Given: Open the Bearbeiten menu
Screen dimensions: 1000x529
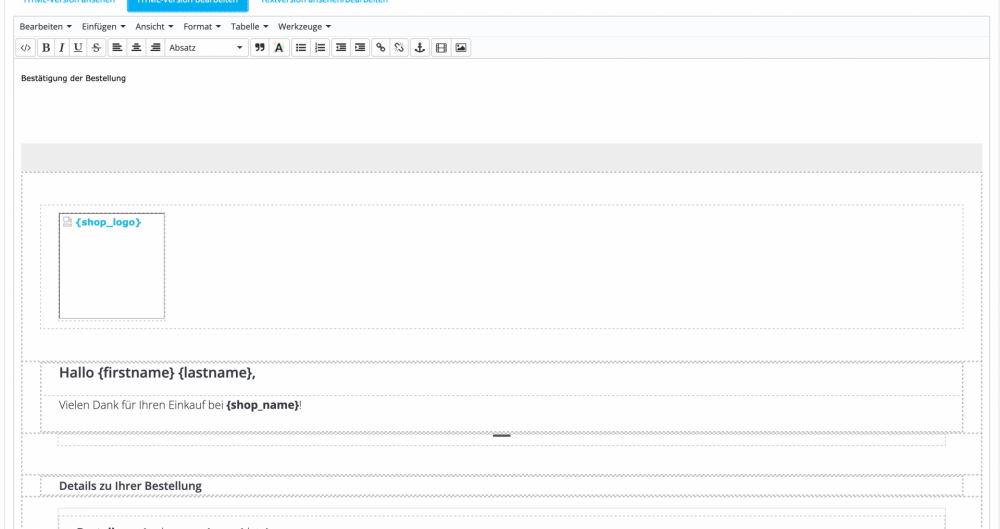Looking at the screenshot, I should click(45, 27).
